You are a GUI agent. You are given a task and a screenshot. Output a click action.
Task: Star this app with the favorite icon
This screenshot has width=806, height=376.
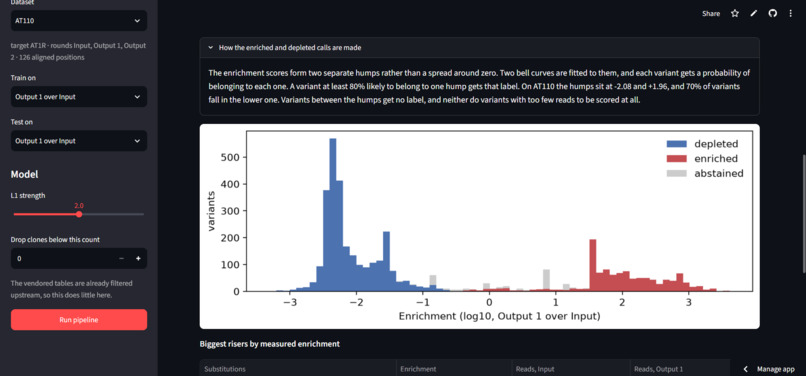pos(735,14)
